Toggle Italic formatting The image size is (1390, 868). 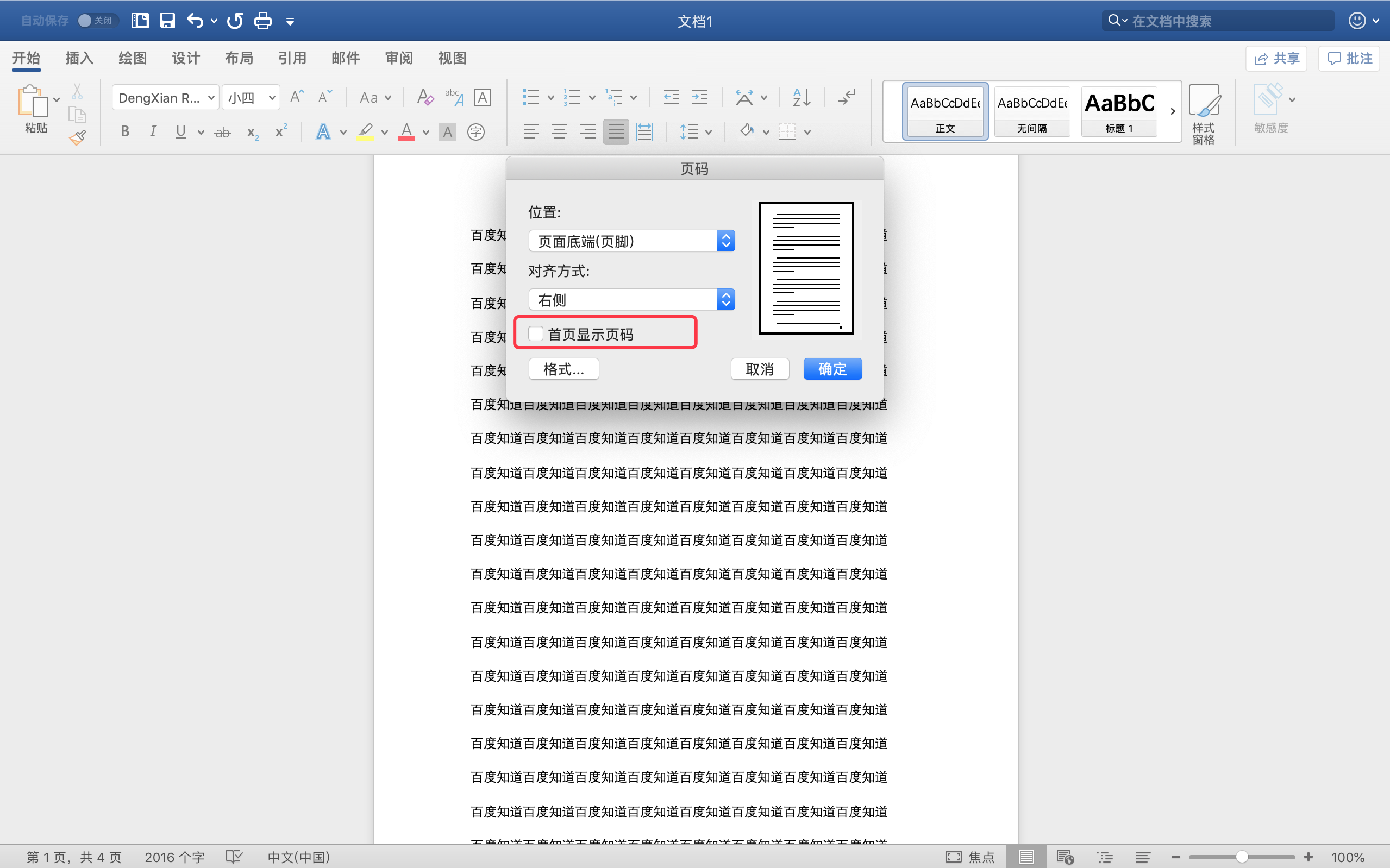152,132
